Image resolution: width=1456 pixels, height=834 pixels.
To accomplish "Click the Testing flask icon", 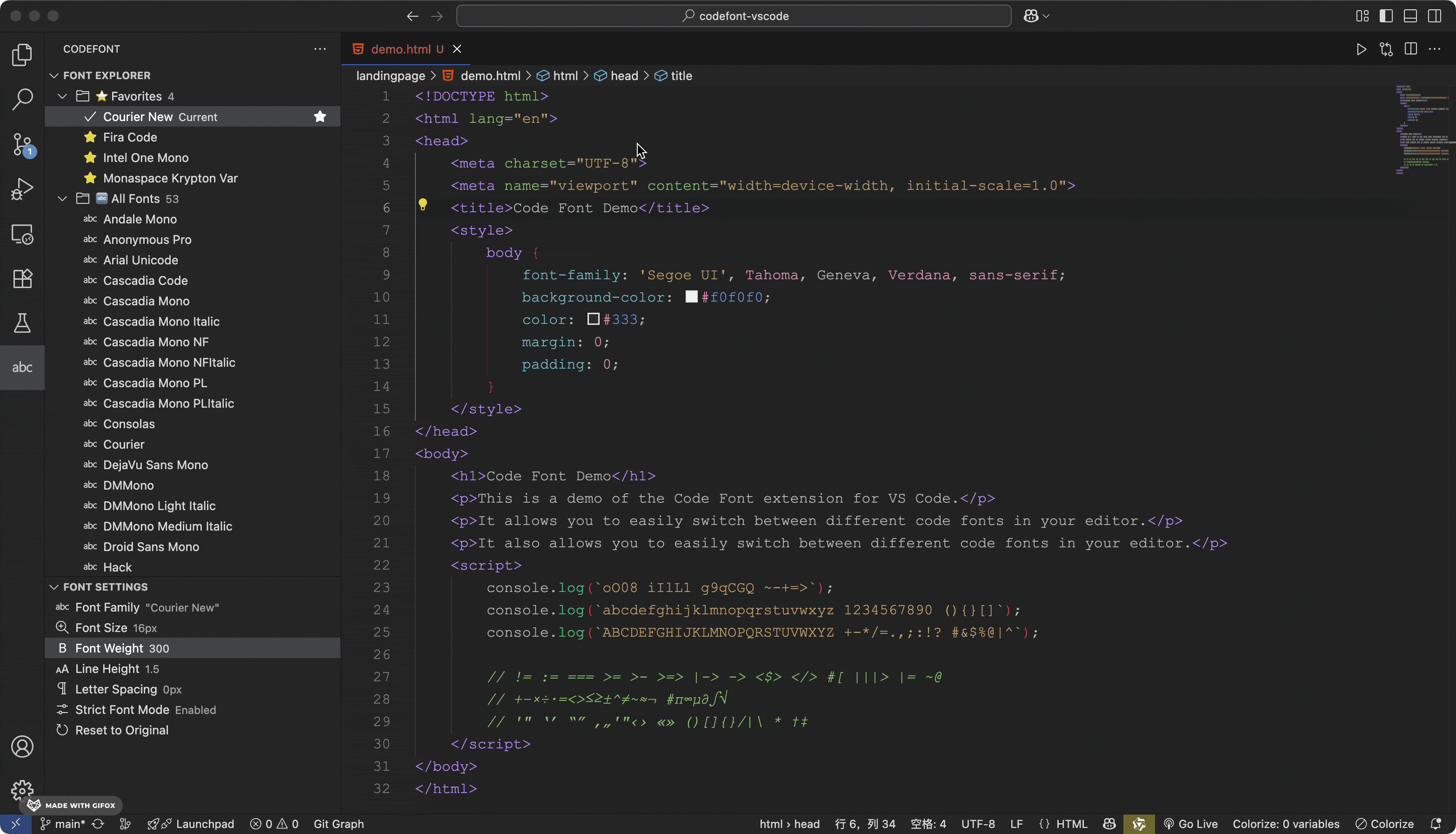I will click(22, 323).
